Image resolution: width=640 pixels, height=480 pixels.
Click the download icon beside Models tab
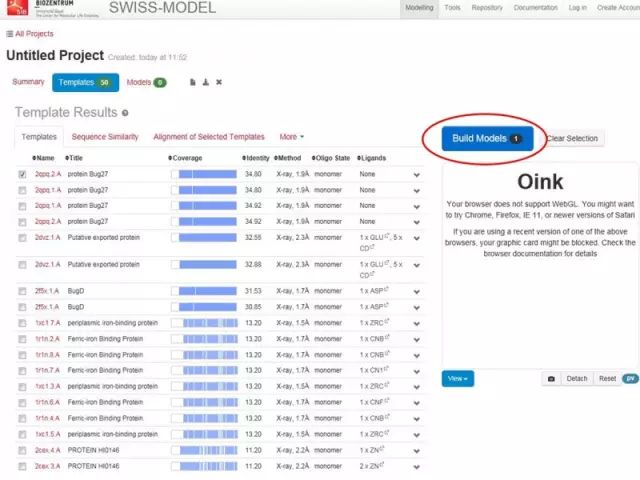[x=206, y=82]
